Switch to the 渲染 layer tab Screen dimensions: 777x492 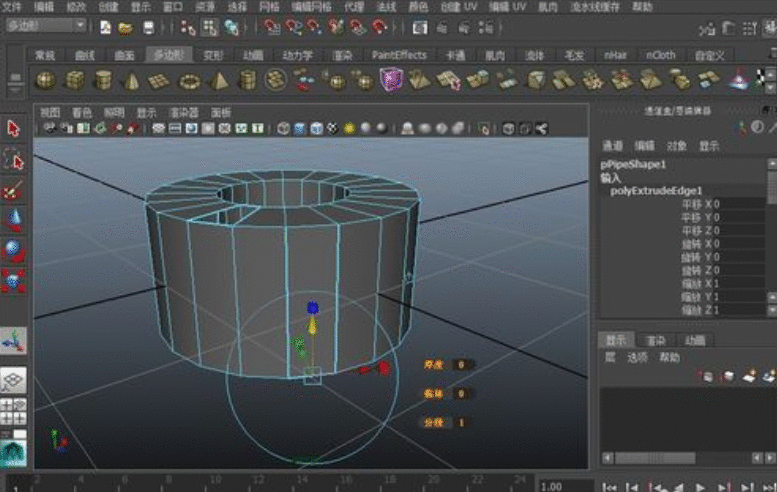[x=654, y=340]
